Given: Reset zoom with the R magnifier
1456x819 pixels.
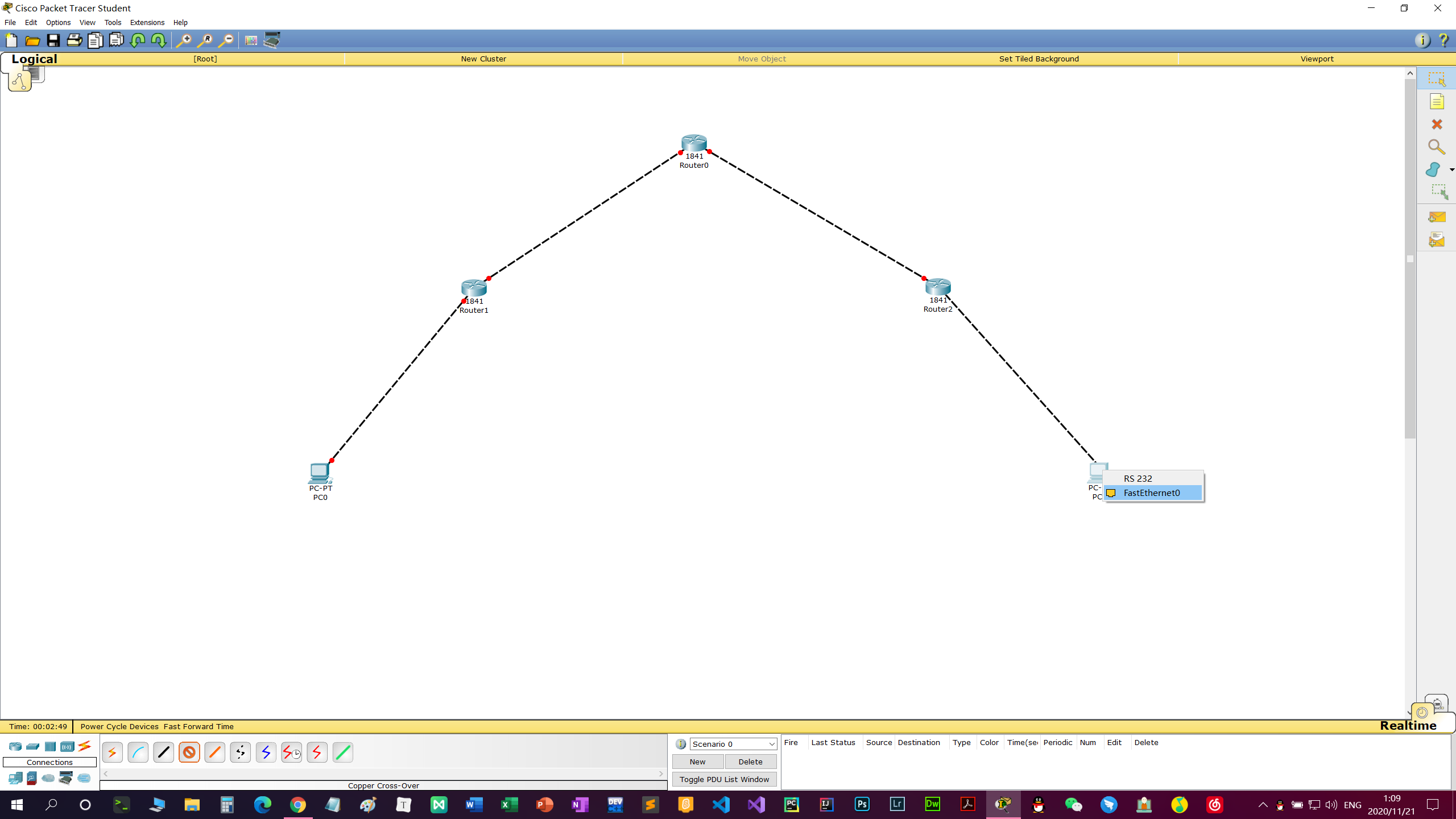Looking at the screenshot, I should [x=205, y=40].
